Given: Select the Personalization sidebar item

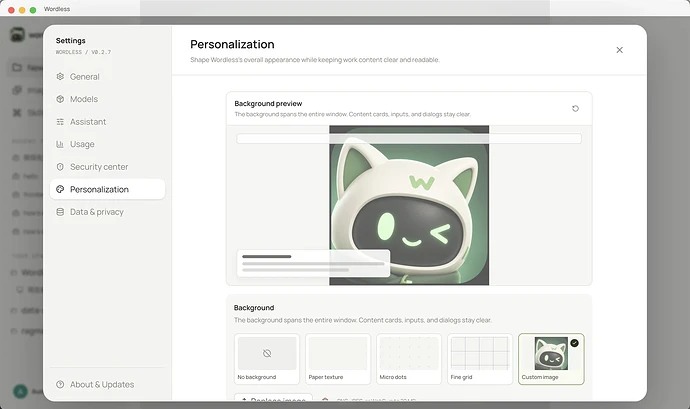Looking at the screenshot, I should (x=107, y=189).
